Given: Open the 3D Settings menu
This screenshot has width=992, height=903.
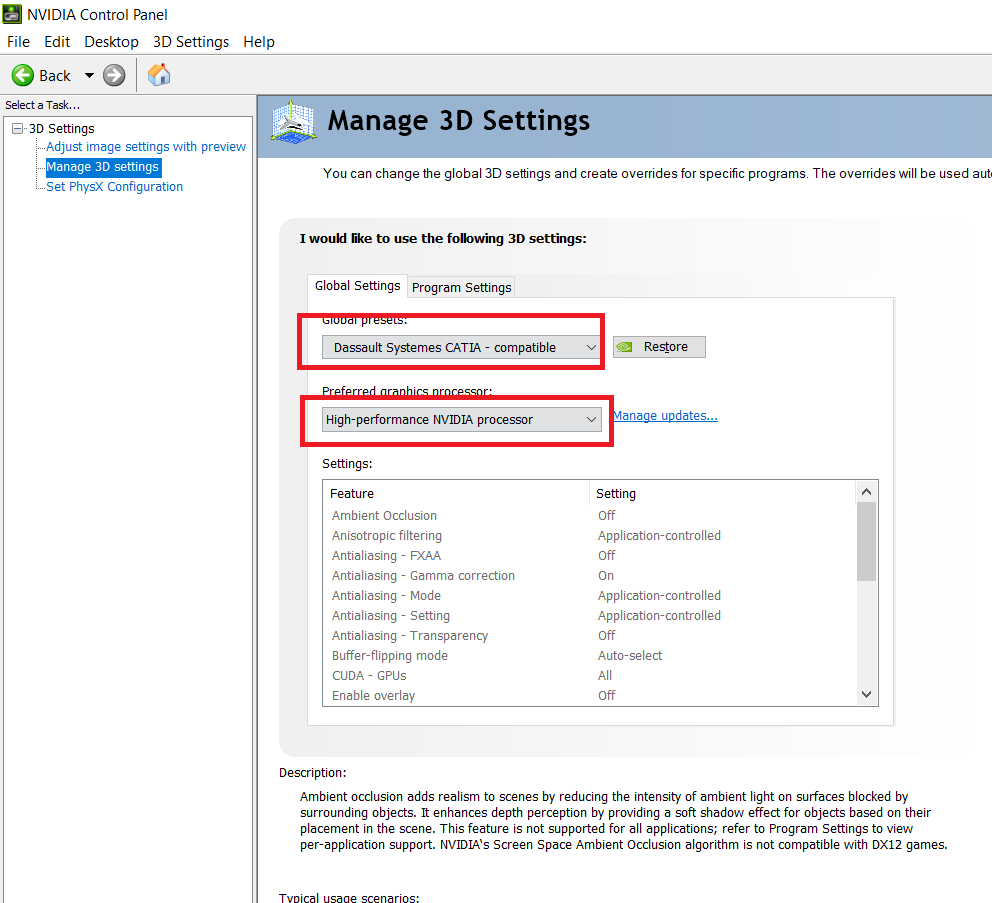Looking at the screenshot, I should [x=191, y=42].
